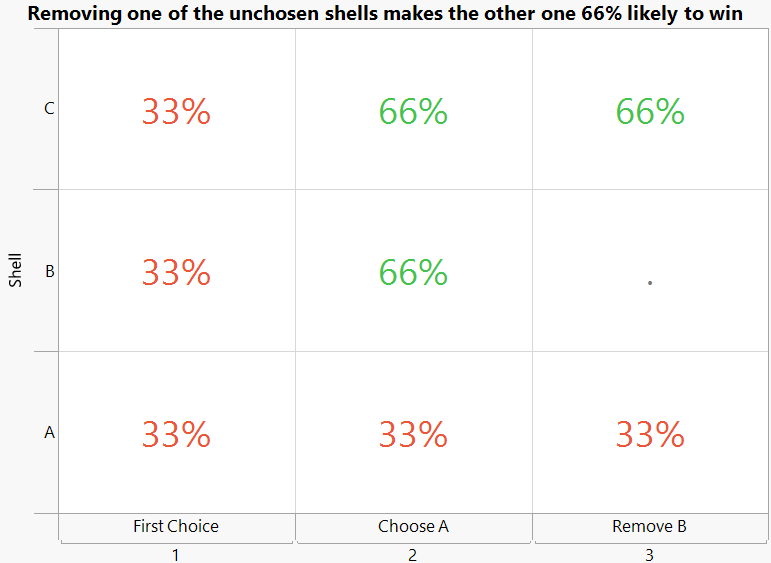Click the missing-value dot for shell B

point(650,283)
